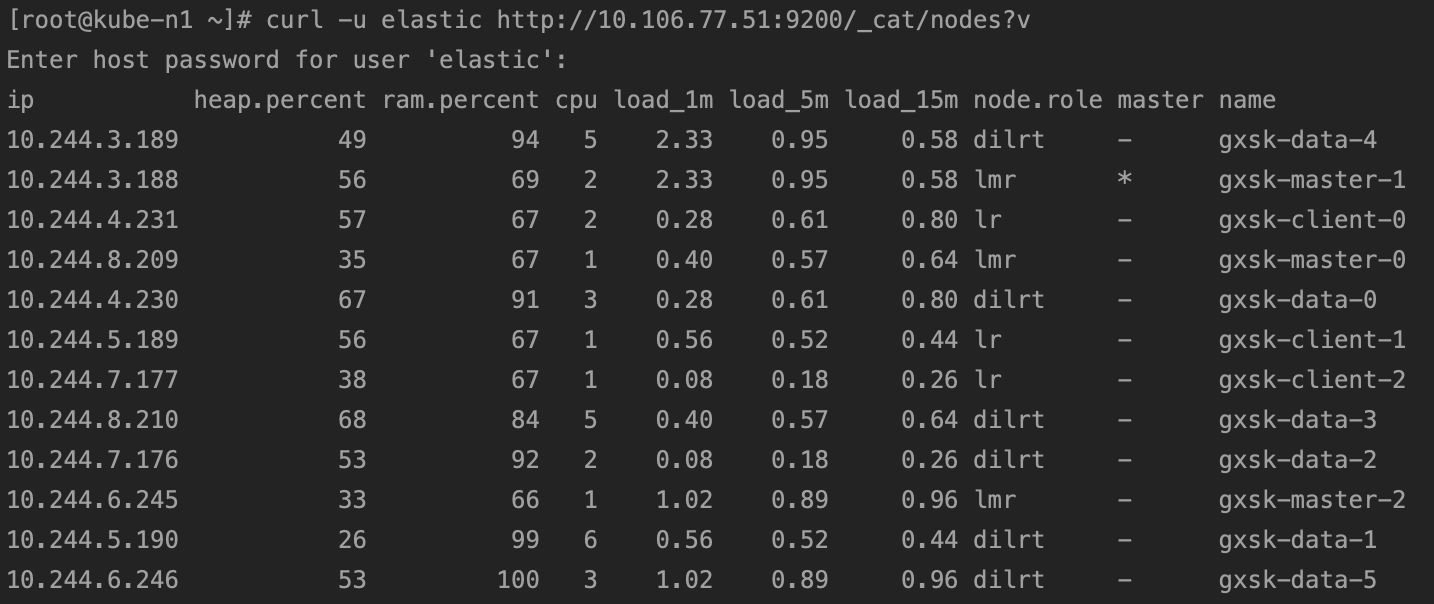Click node name gxsk-master-1

pos(1312,180)
